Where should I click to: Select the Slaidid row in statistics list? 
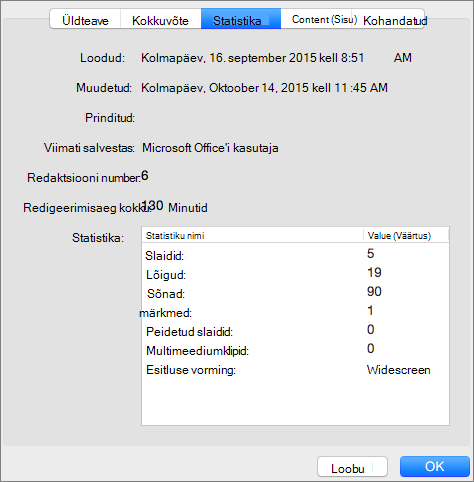coord(295,255)
